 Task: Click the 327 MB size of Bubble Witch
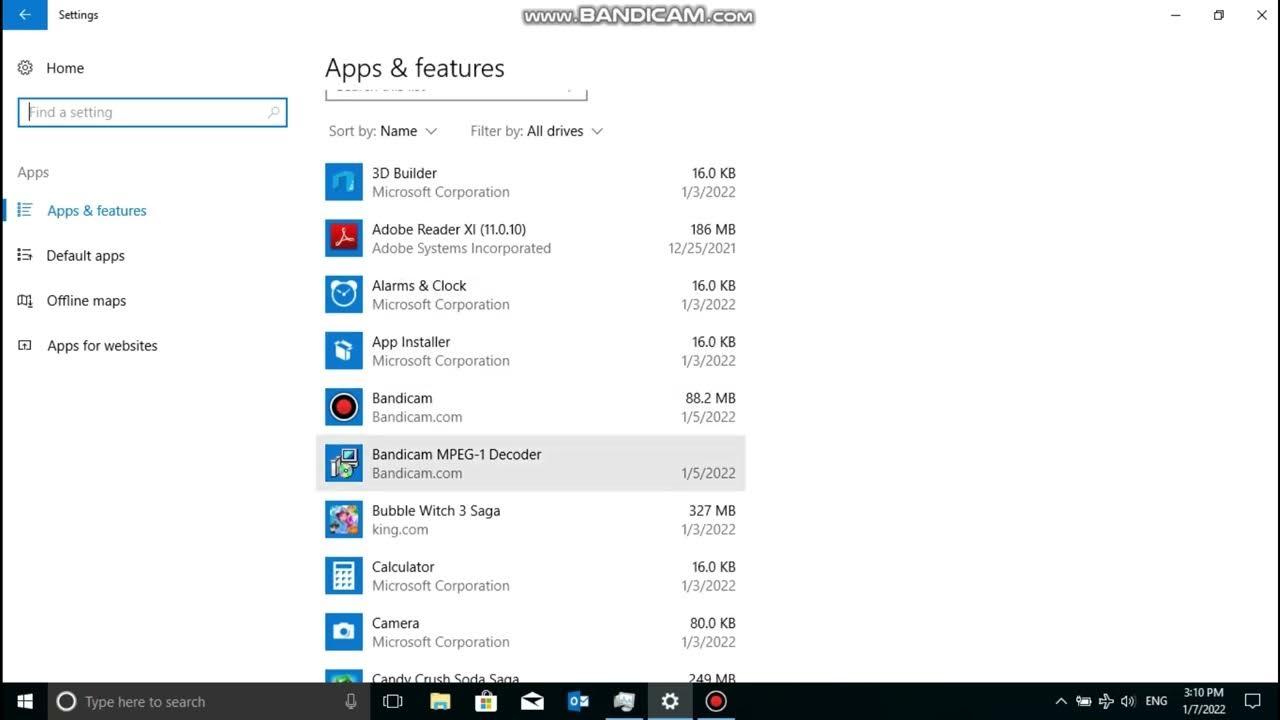coord(712,510)
